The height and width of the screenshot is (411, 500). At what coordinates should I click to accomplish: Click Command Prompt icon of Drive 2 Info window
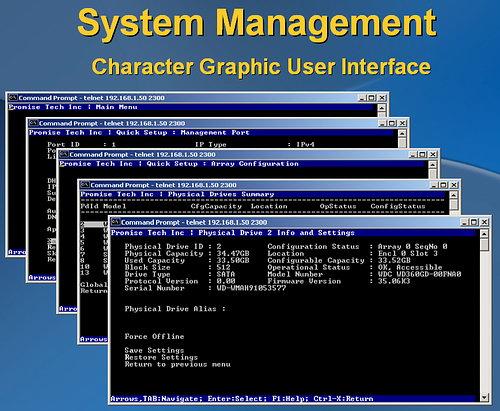pos(115,222)
